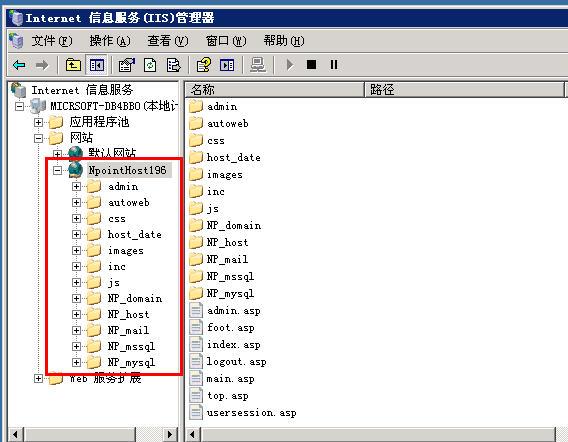Expand the autoweb folder in tree
The height and width of the screenshot is (442, 568).
76,202
